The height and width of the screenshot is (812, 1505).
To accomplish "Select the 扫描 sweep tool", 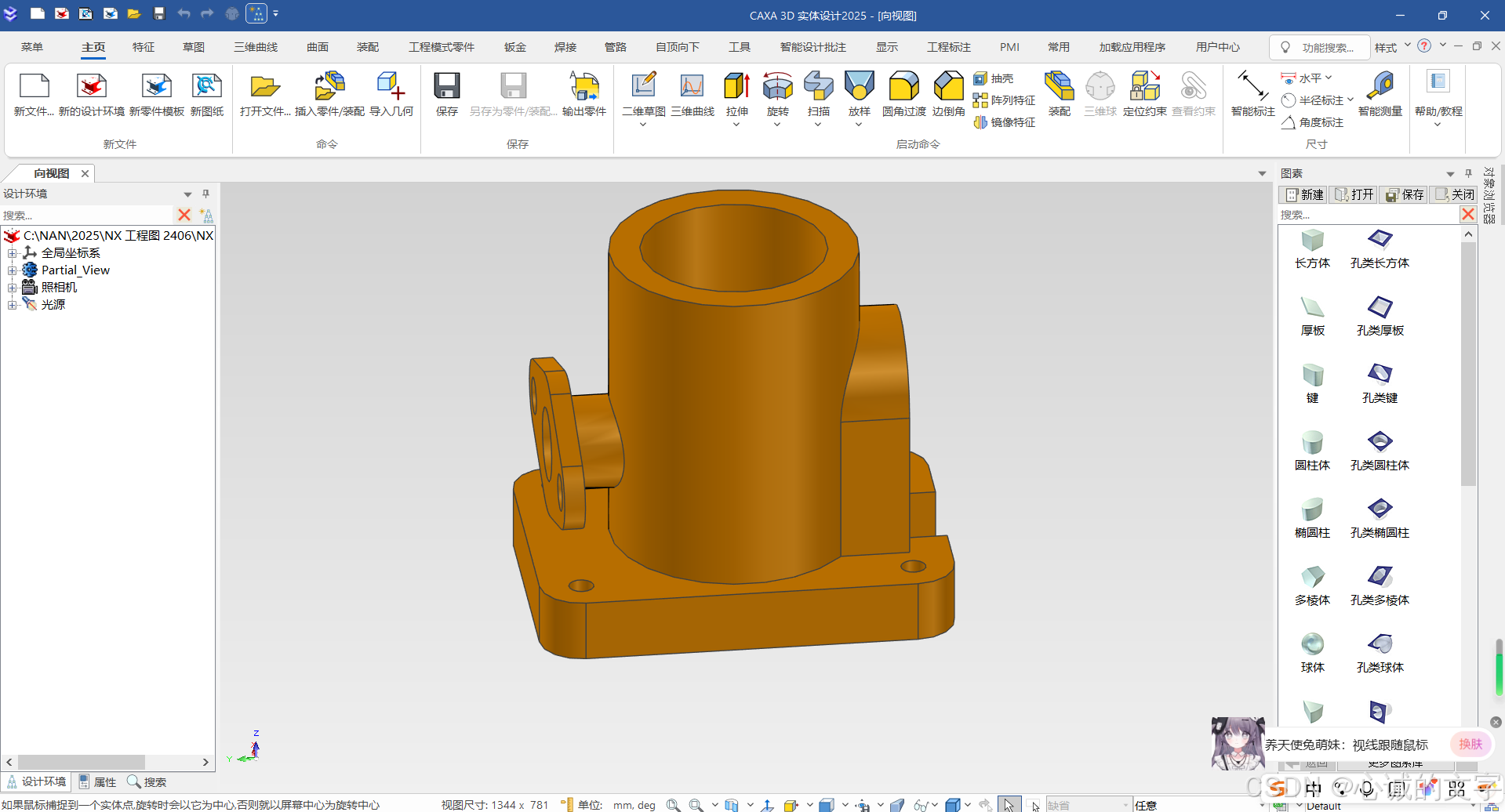I will click(x=818, y=86).
